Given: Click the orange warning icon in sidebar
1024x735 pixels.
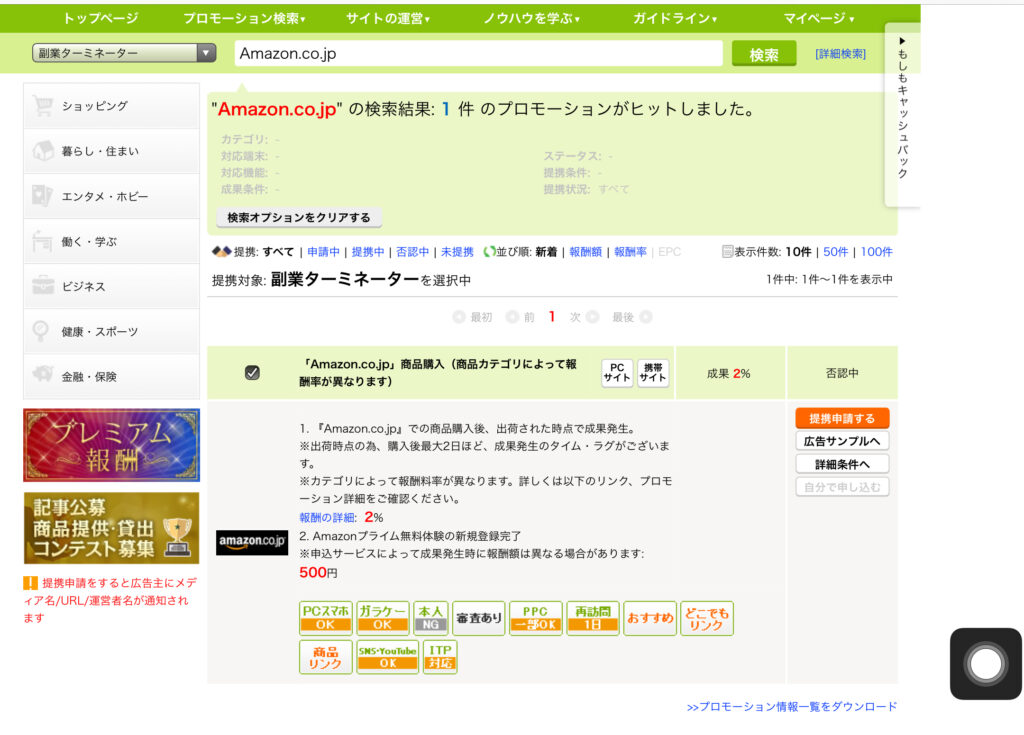Looking at the screenshot, I should [x=30, y=583].
